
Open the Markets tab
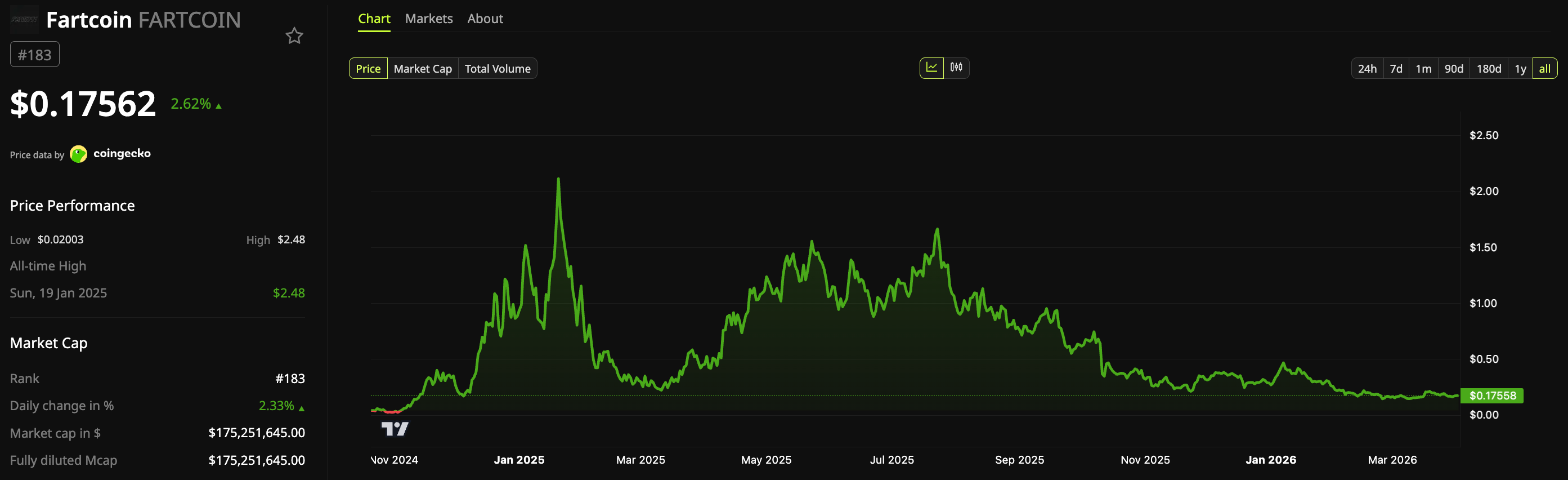coord(428,19)
